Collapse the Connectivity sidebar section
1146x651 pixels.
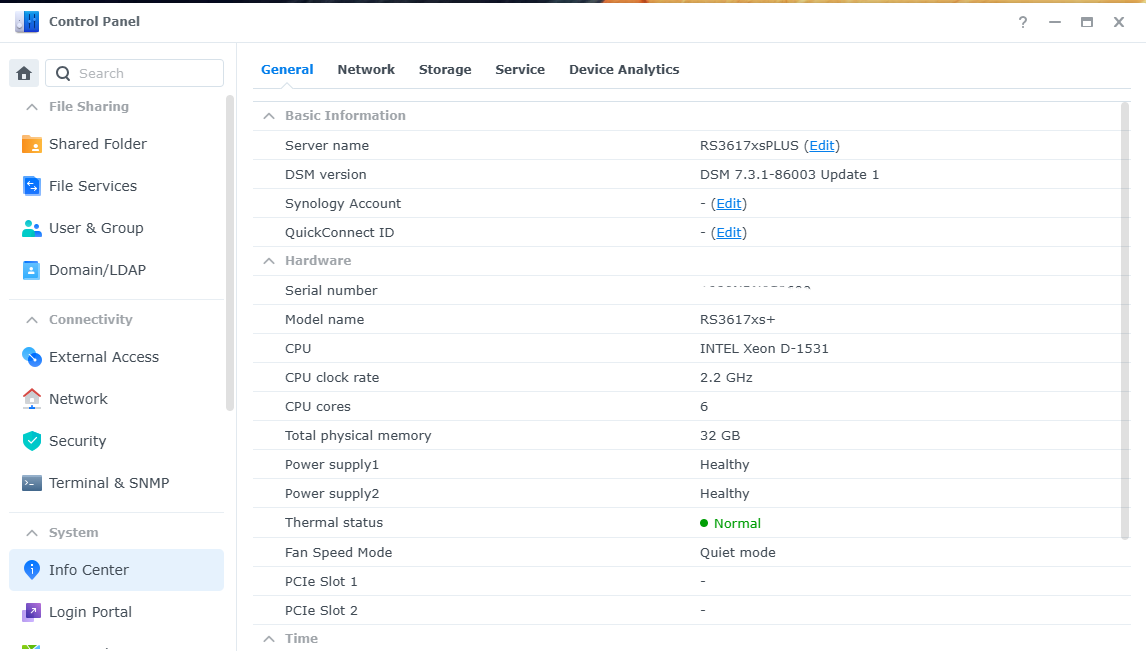(31, 320)
